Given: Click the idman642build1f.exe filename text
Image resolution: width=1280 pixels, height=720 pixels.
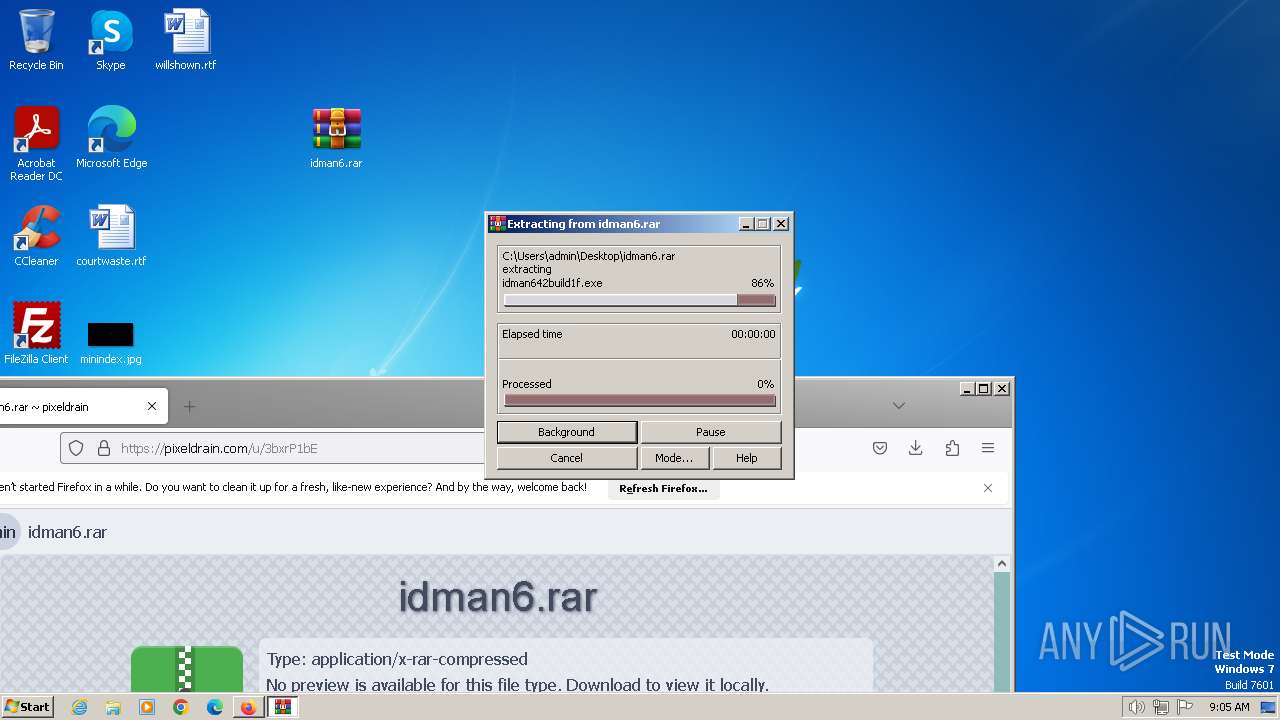Looking at the screenshot, I should [552, 283].
